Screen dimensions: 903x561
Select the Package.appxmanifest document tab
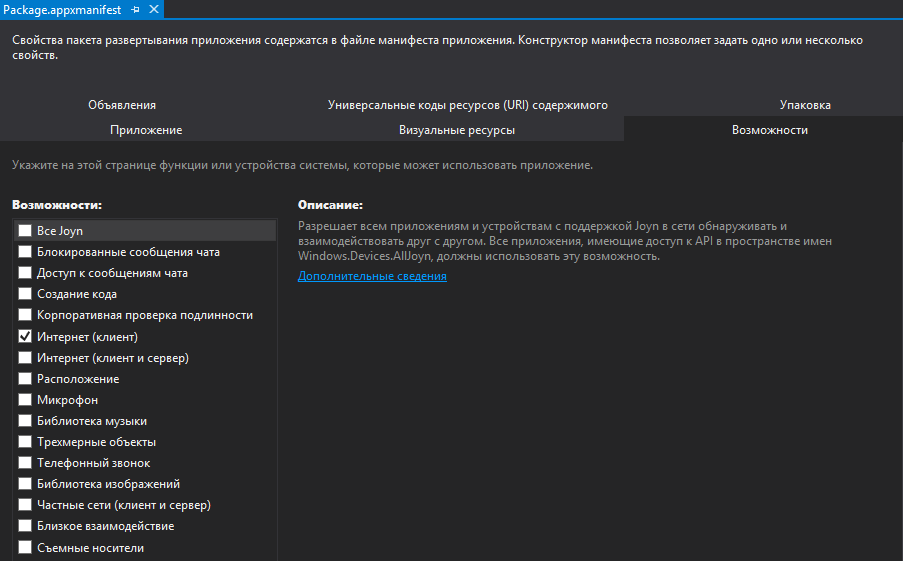point(62,9)
